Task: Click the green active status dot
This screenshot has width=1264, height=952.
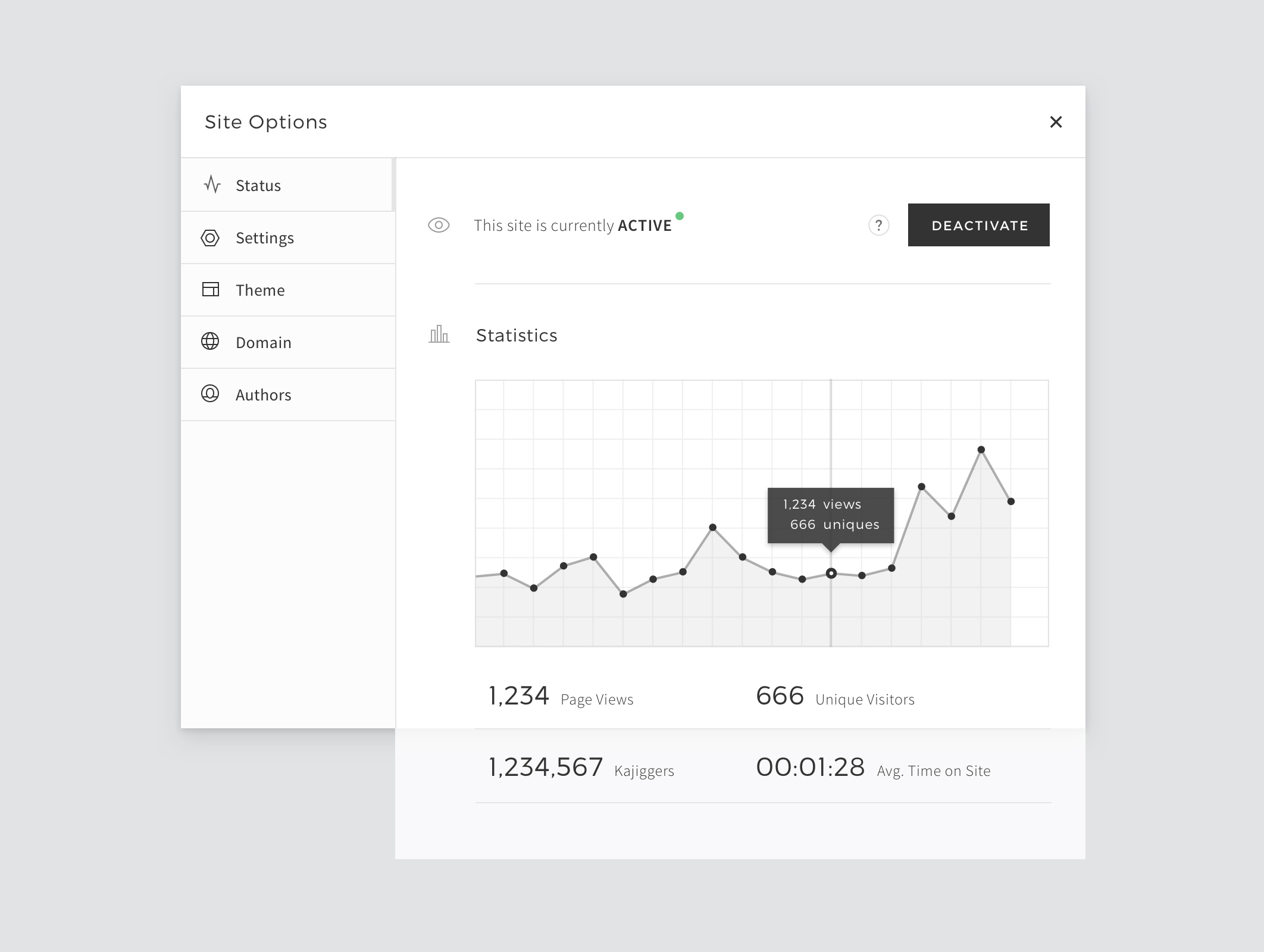Action: point(680,216)
